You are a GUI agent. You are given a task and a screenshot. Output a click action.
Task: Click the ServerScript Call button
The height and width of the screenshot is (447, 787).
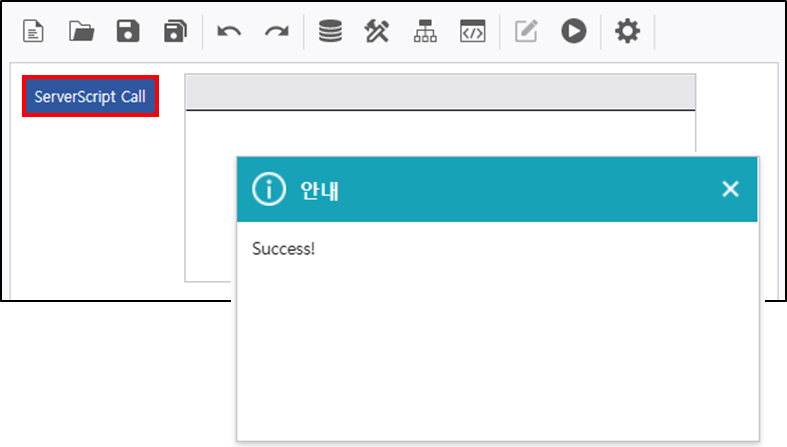point(90,96)
